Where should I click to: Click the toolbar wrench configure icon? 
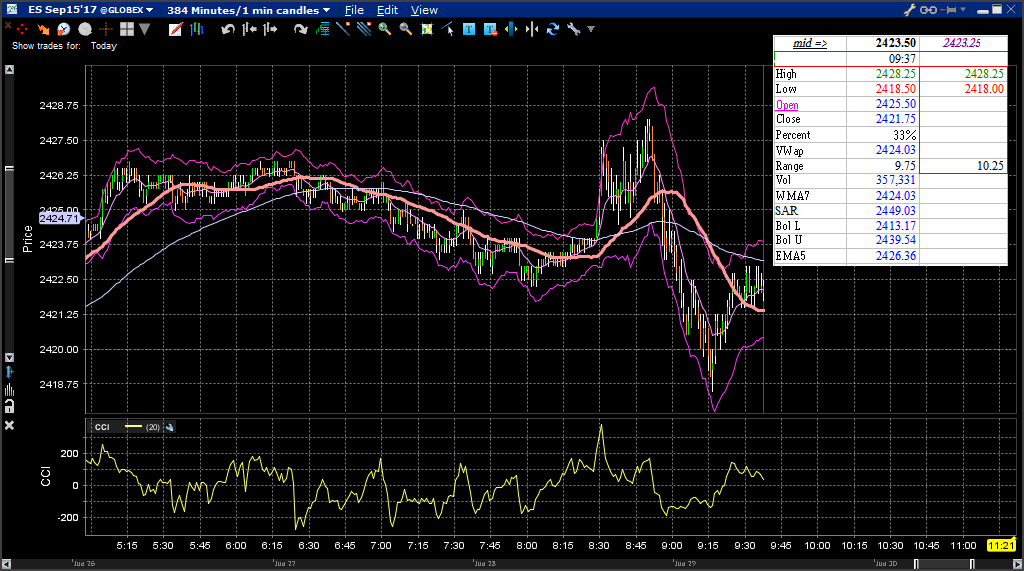[x=574, y=29]
